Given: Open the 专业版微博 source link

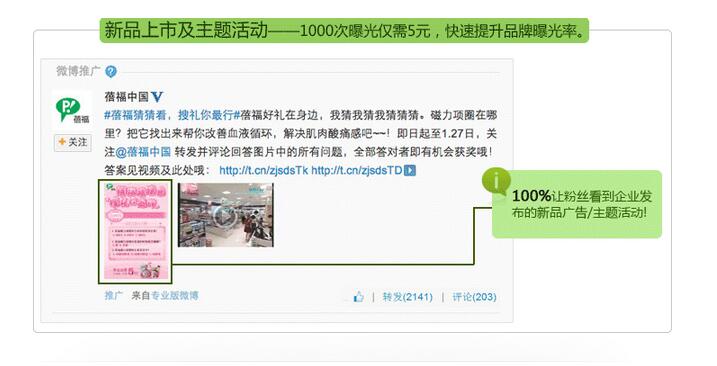Looking at the screenshot, I should pos(175,296).
